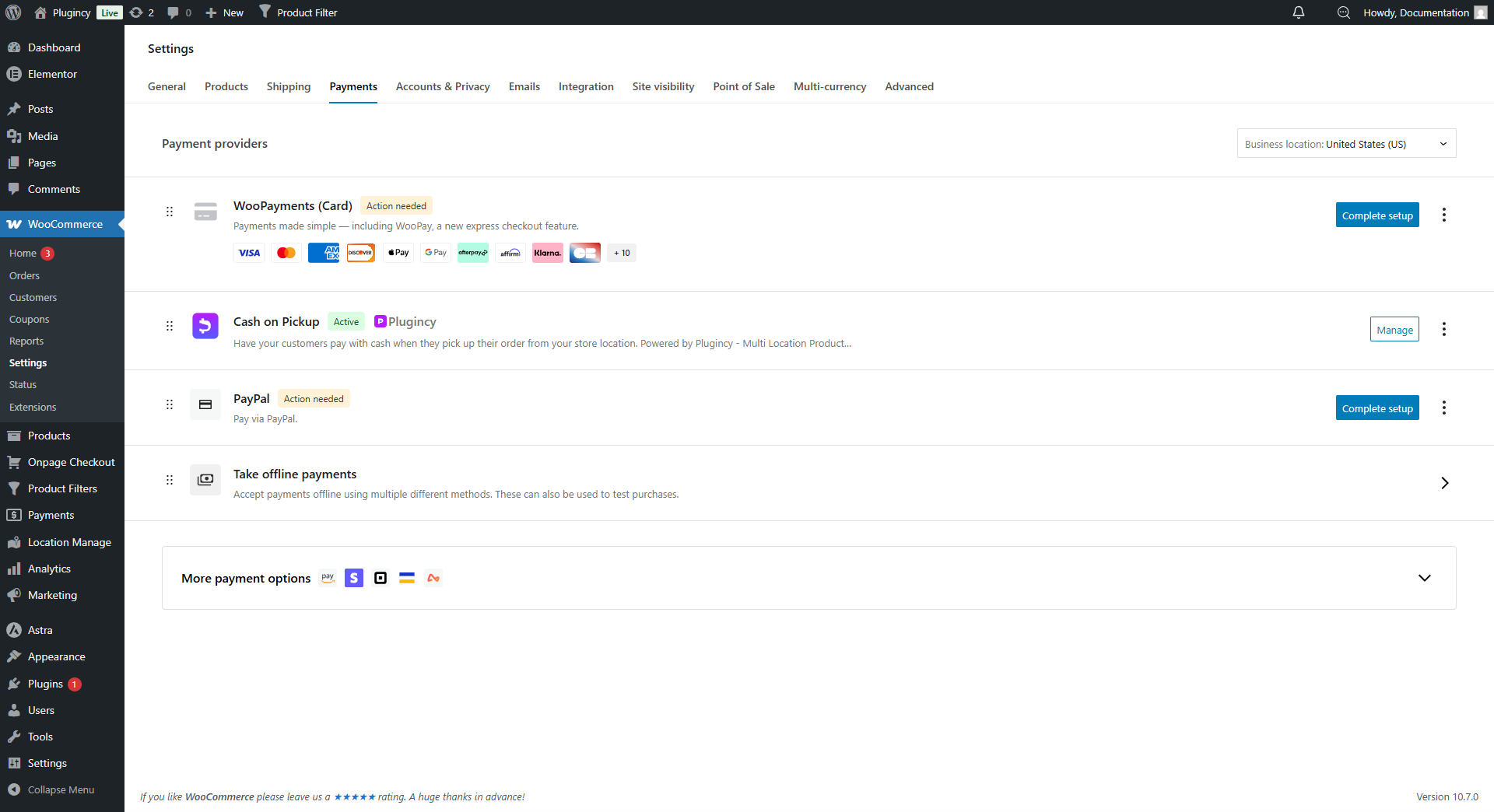
Task: Click the Live status badge
Action: pos(110,12)
